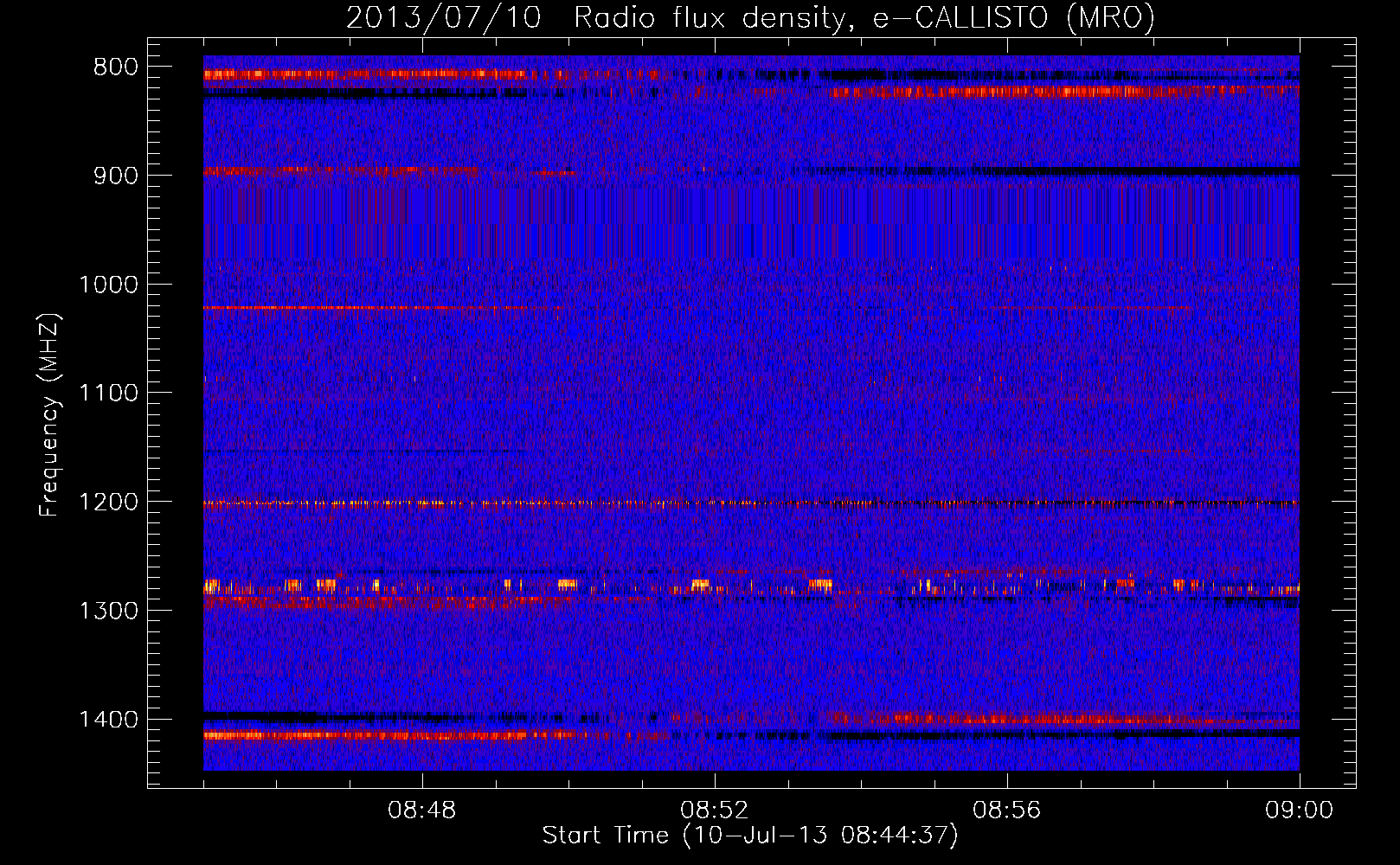Click the 1200 frequency tick label
This screenshot has height=865, width=1400.
click(x=108, y=503)
